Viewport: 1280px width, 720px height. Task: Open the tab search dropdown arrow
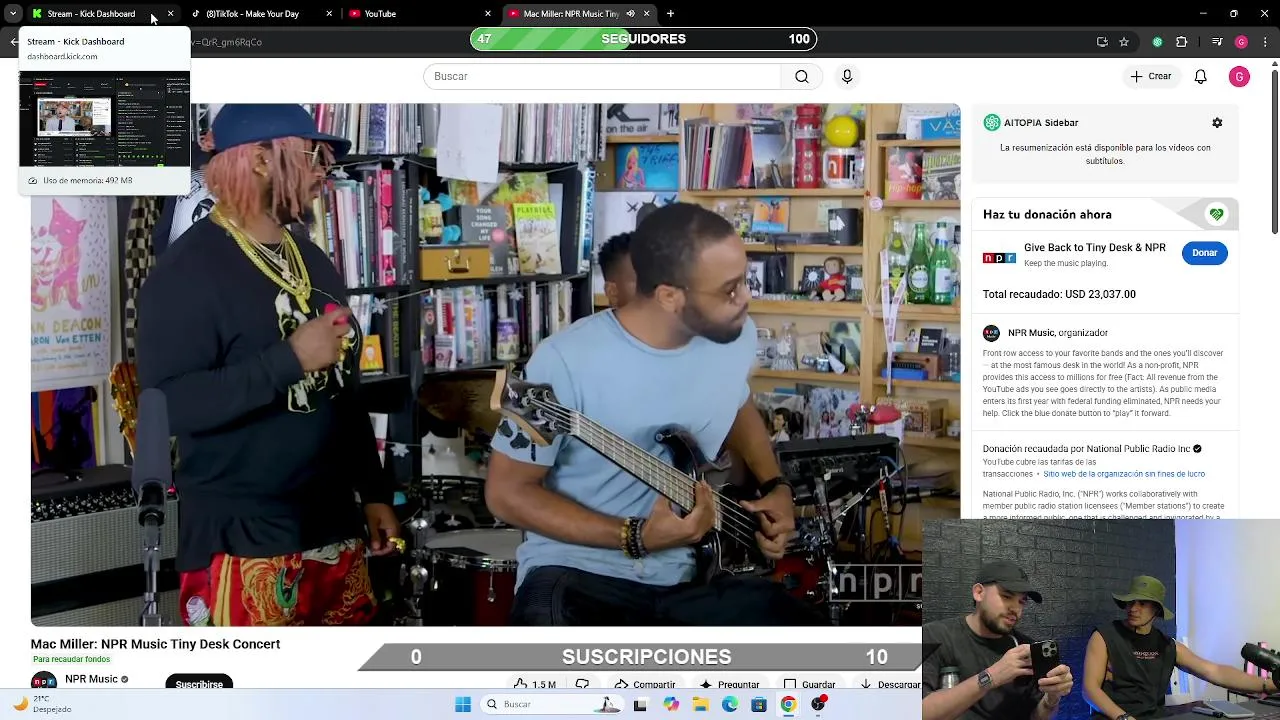(x=12, y=14)
